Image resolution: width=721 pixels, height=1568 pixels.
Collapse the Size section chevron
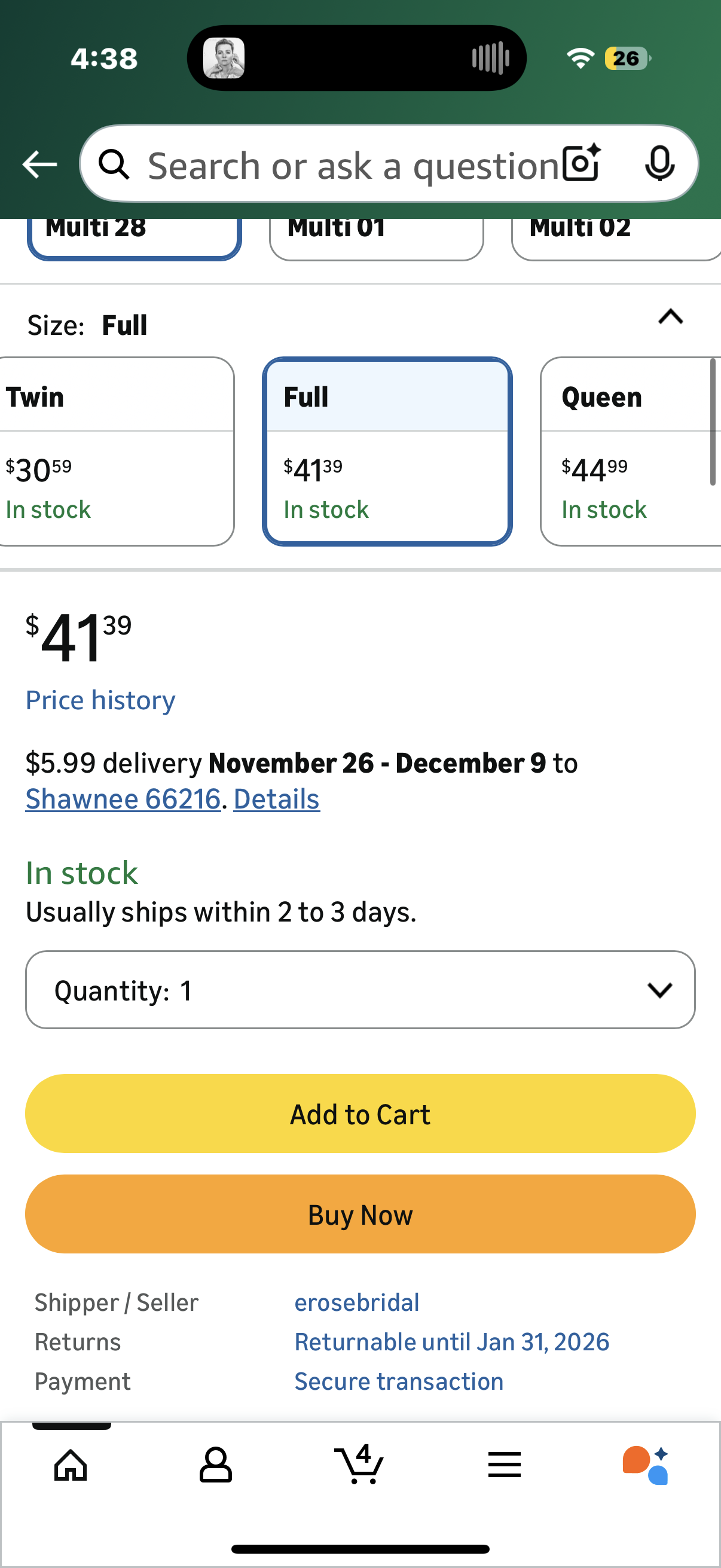(671, 317)
